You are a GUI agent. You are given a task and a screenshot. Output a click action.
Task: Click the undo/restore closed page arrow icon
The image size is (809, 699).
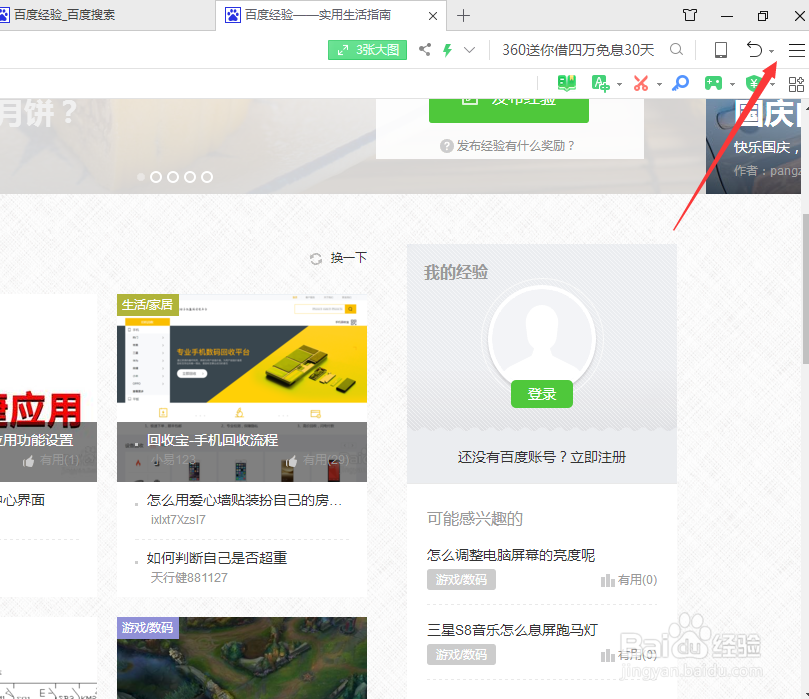click(x=754, y=50)
